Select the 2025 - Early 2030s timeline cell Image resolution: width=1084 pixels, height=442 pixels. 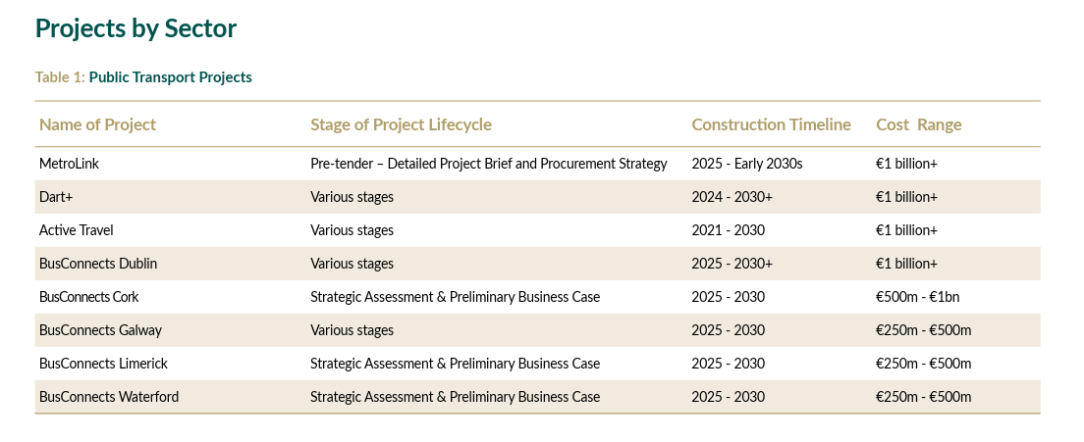(x=747, y=164)
